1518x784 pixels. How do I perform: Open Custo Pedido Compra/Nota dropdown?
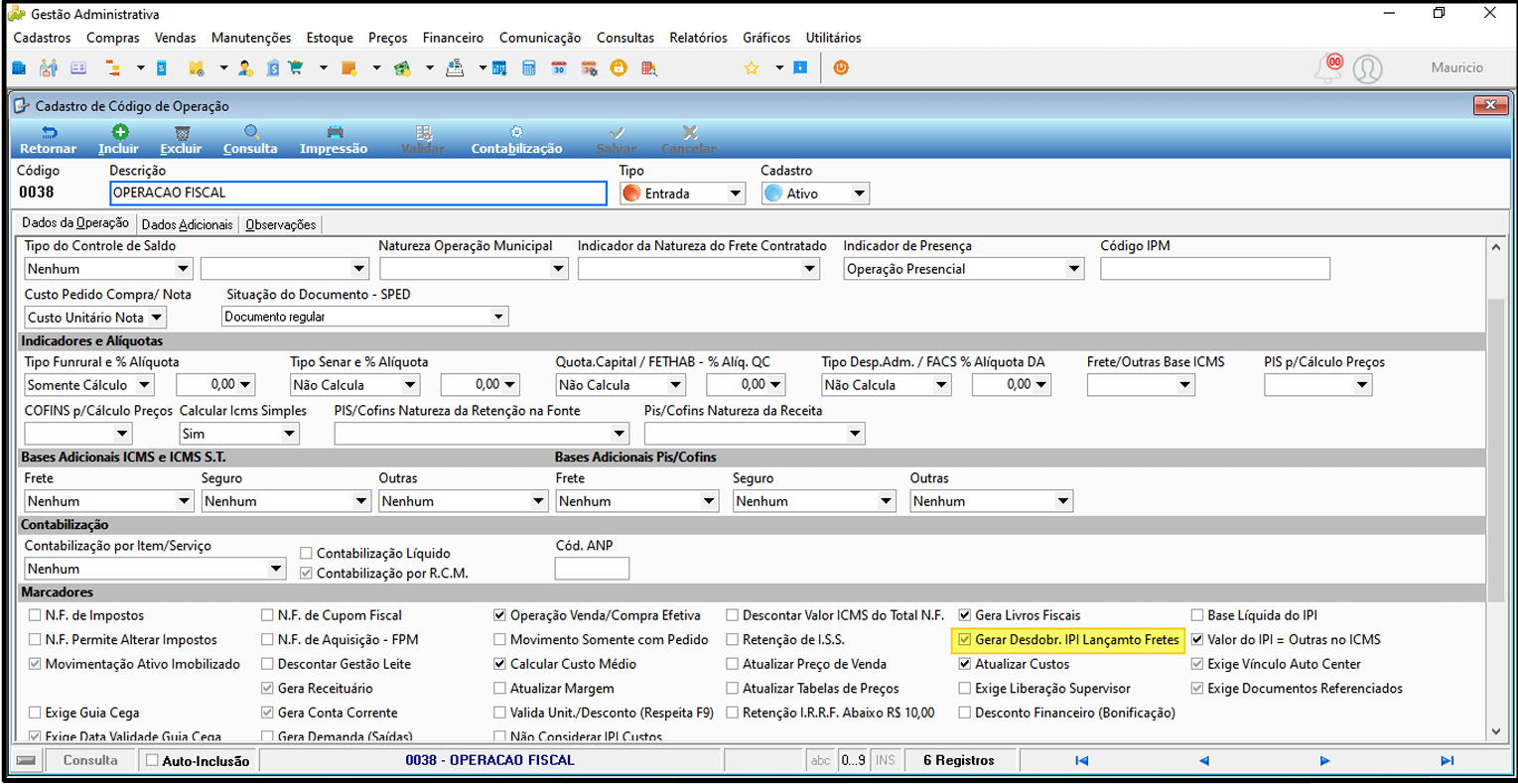tap(95, 318)
